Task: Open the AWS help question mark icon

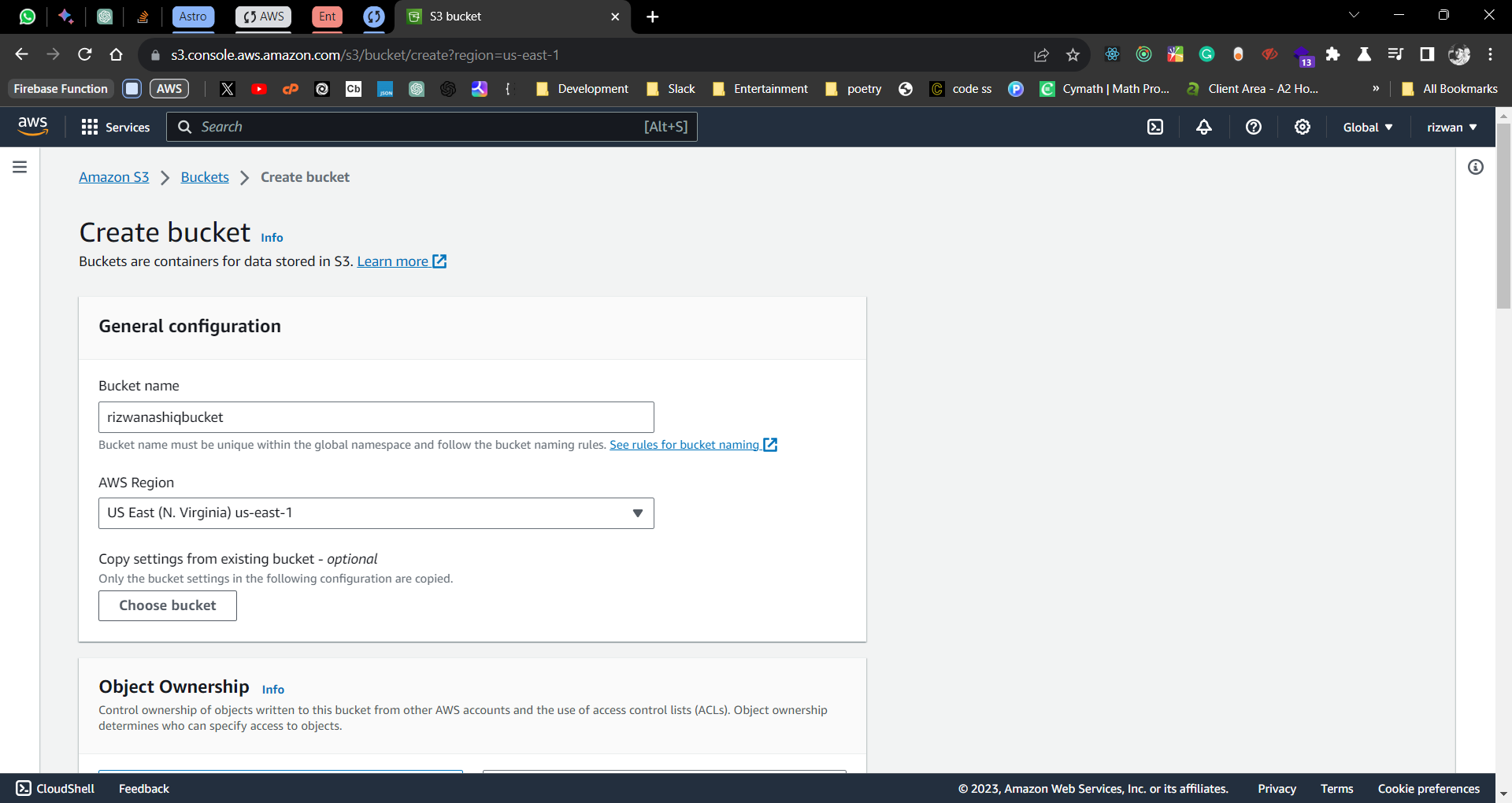Action: pos(1254,127)
